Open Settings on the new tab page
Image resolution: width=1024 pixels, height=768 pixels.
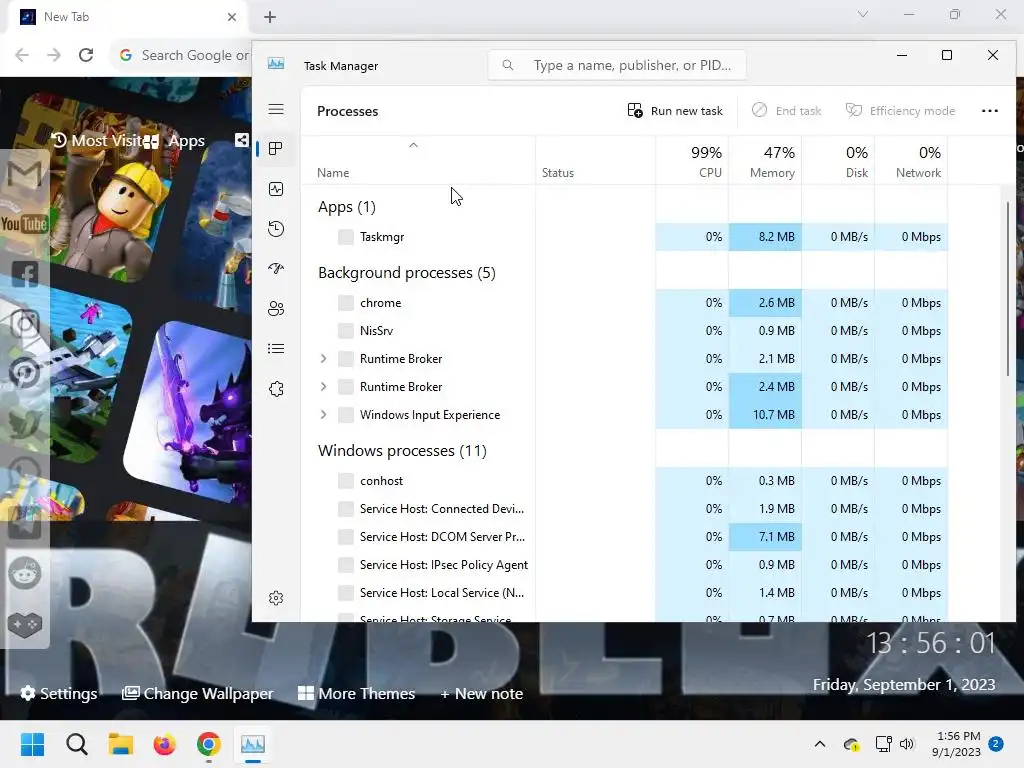coord(59,694)
